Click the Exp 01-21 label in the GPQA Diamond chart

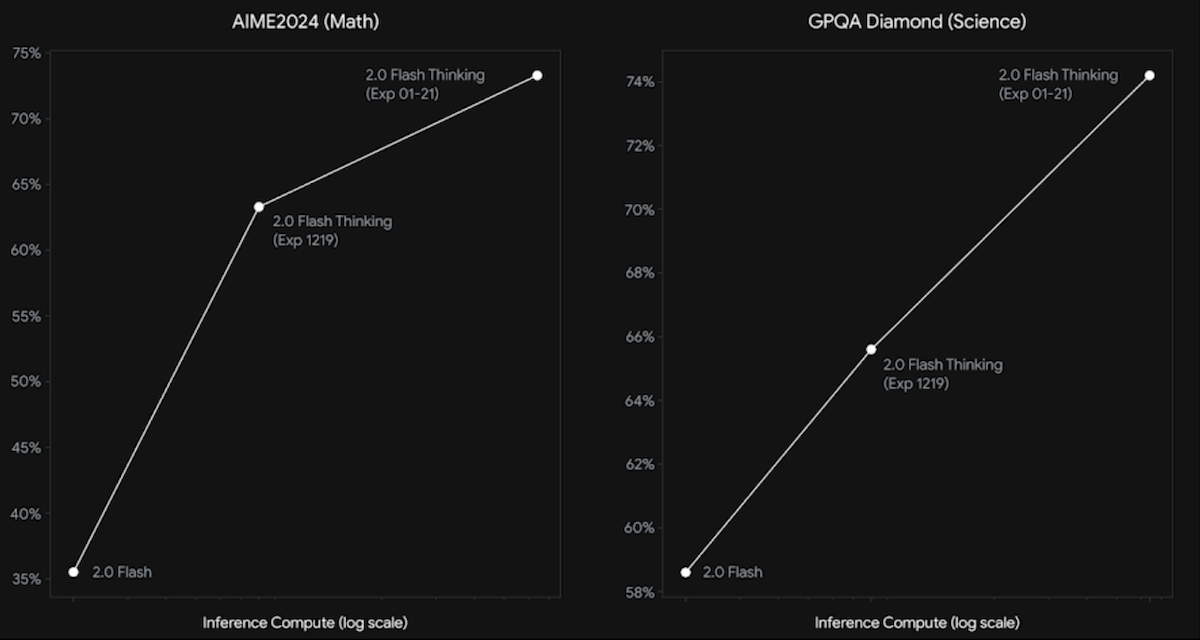[x=1058, y=84]
